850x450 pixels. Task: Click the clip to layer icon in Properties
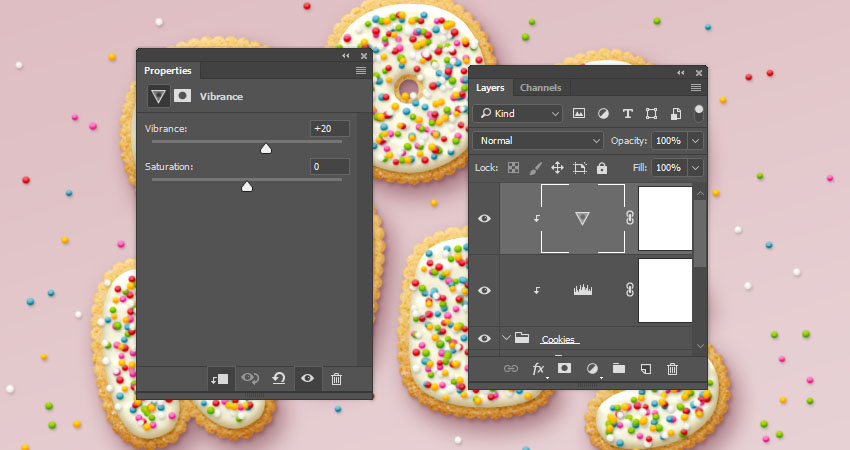(x=220, y=378)
